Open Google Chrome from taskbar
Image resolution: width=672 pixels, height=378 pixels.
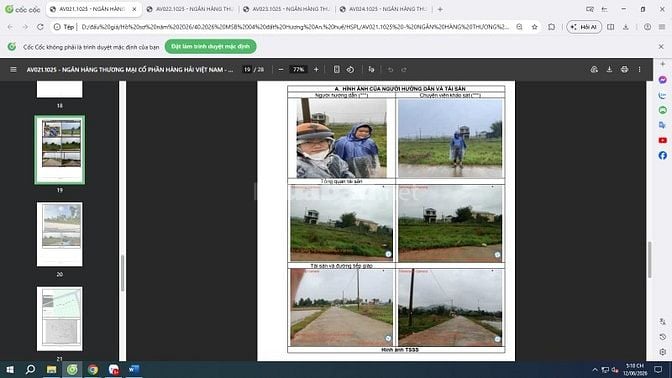coord(93,369)
